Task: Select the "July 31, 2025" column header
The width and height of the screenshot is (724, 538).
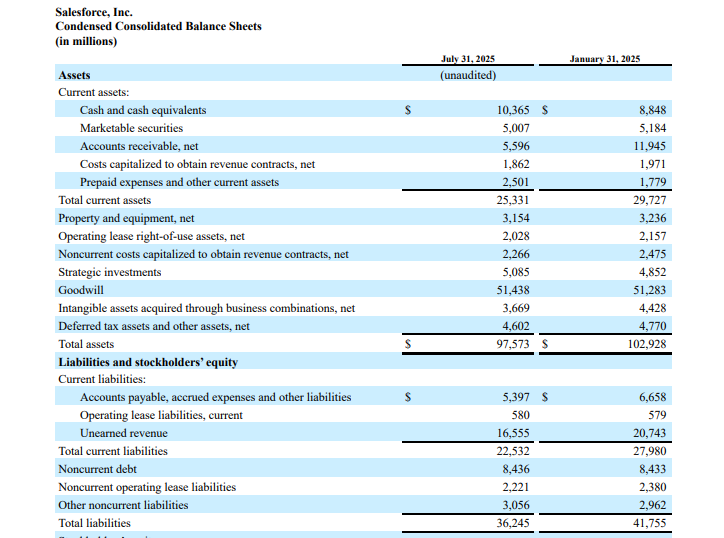Action: [x=467, y=59]
